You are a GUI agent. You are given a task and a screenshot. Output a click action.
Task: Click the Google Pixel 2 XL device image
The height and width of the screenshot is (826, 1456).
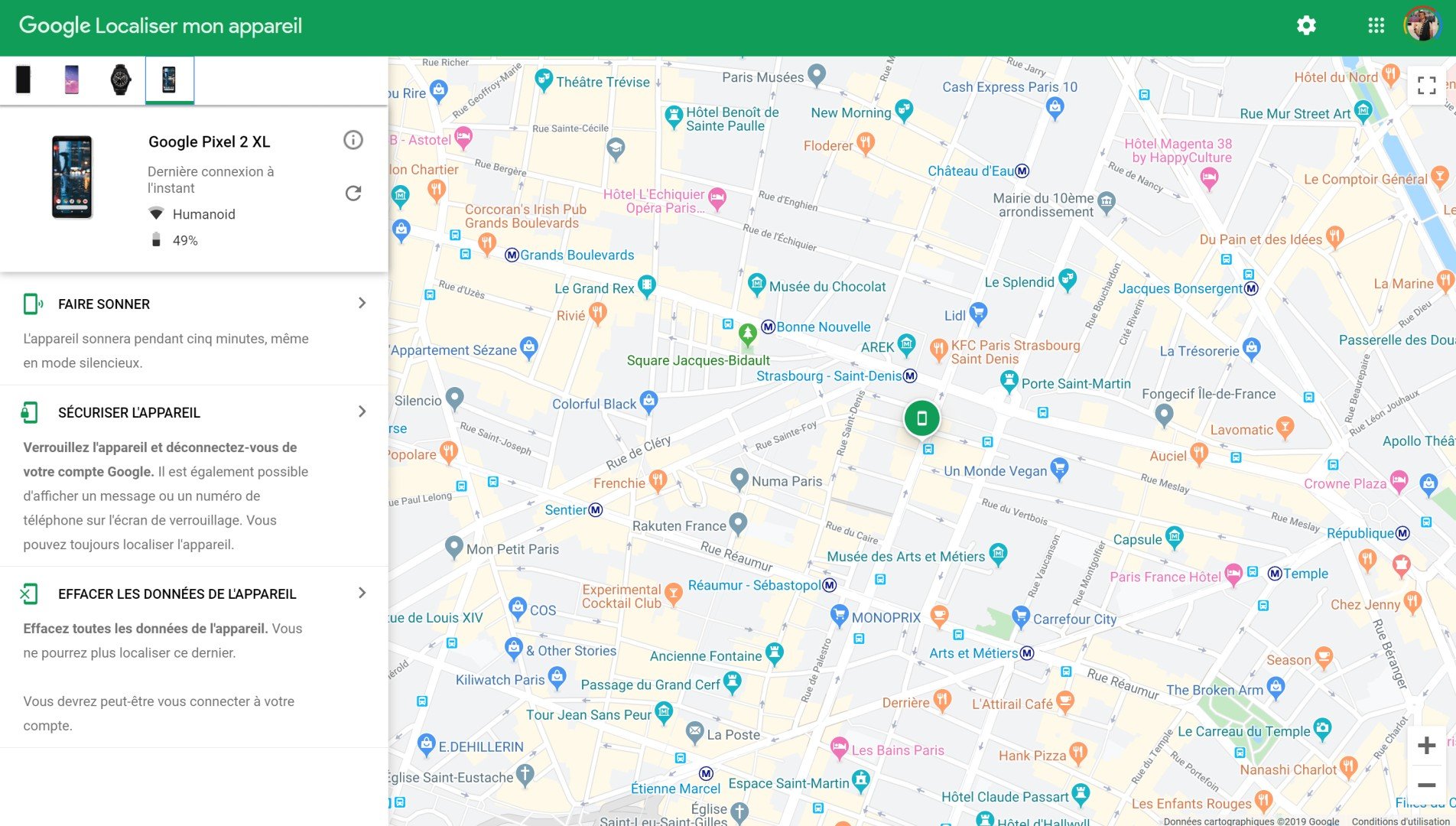72,177
